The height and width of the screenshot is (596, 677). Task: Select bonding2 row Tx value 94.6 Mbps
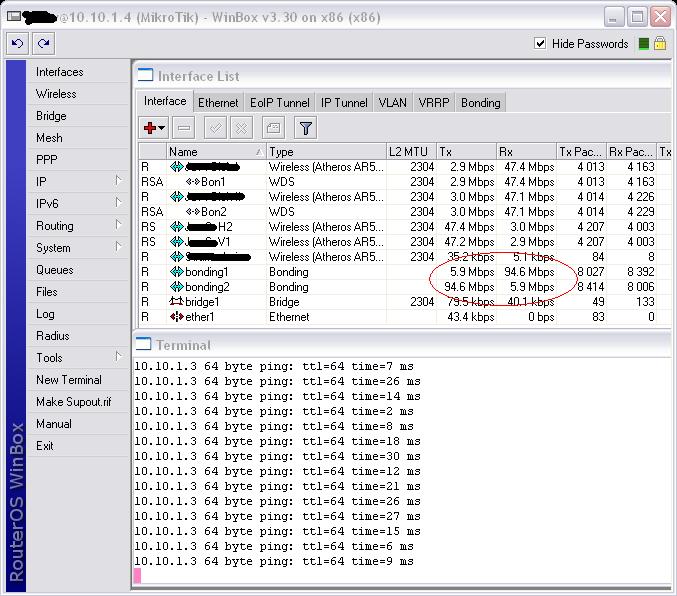point(469,287)
